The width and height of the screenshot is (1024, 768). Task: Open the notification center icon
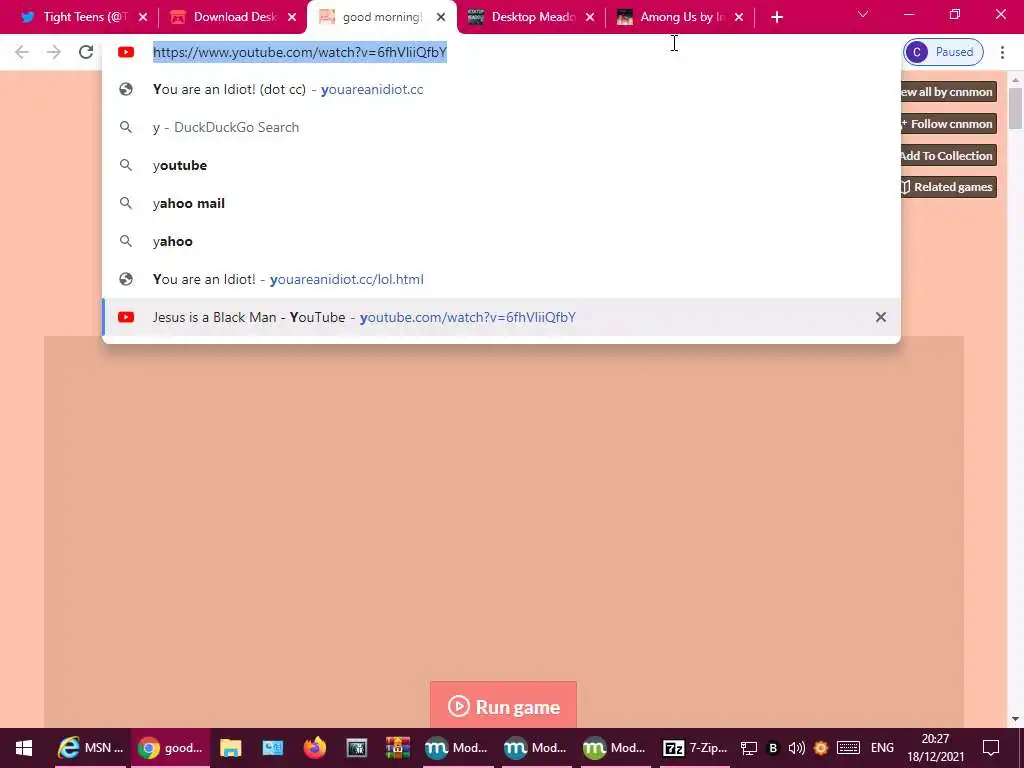click(x=991, y=748)
